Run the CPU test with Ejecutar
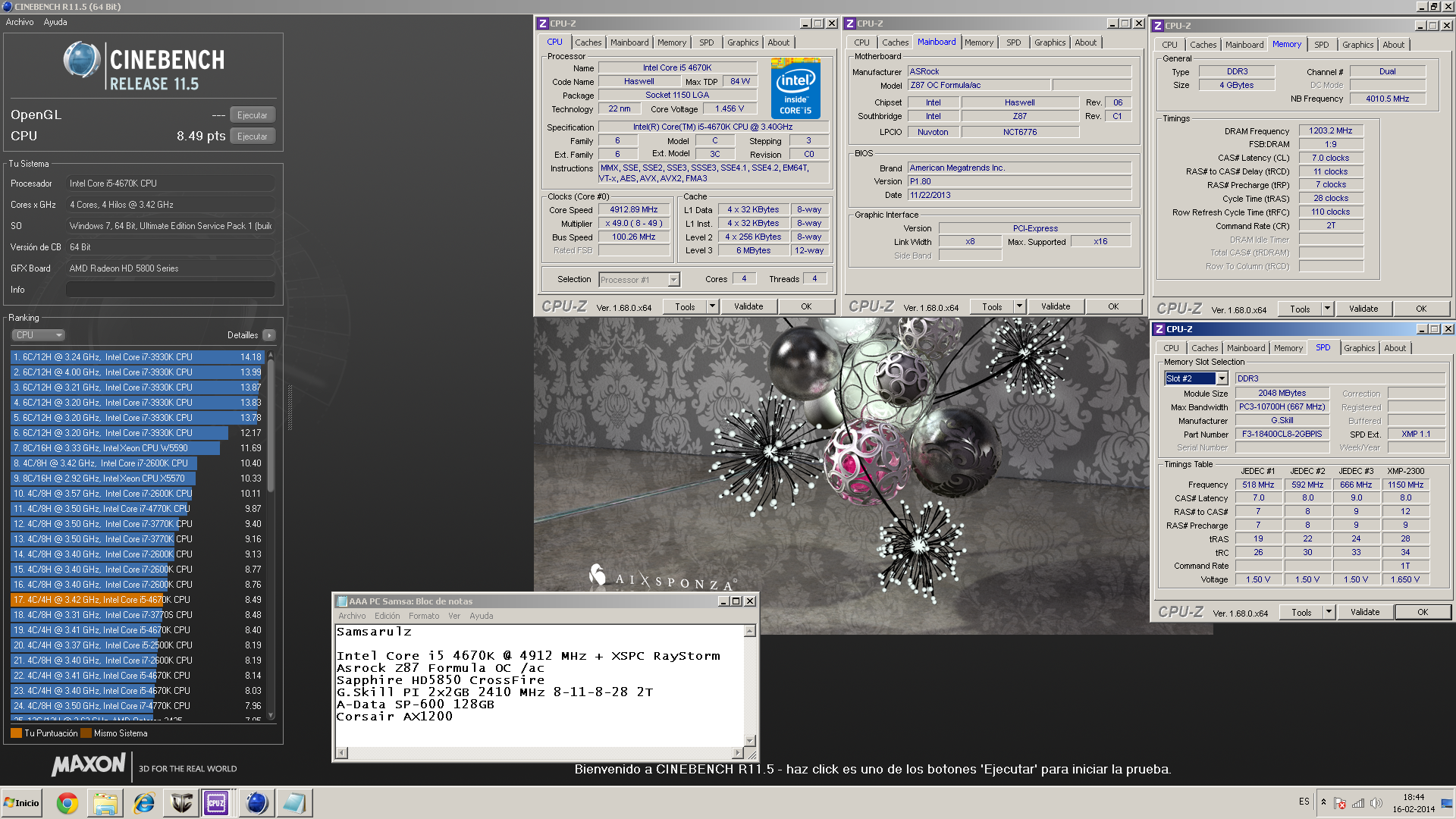Image resolution: width=1456 pixels, height=819 pixels. (x=253, y=136)
